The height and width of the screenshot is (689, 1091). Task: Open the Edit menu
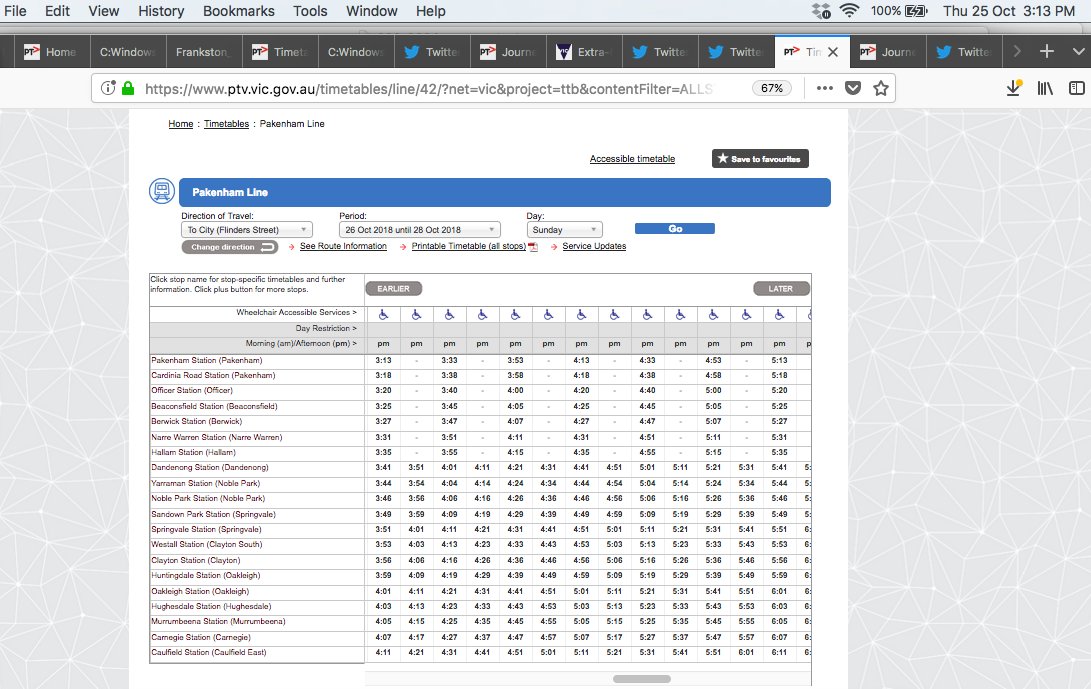[57, 11]
